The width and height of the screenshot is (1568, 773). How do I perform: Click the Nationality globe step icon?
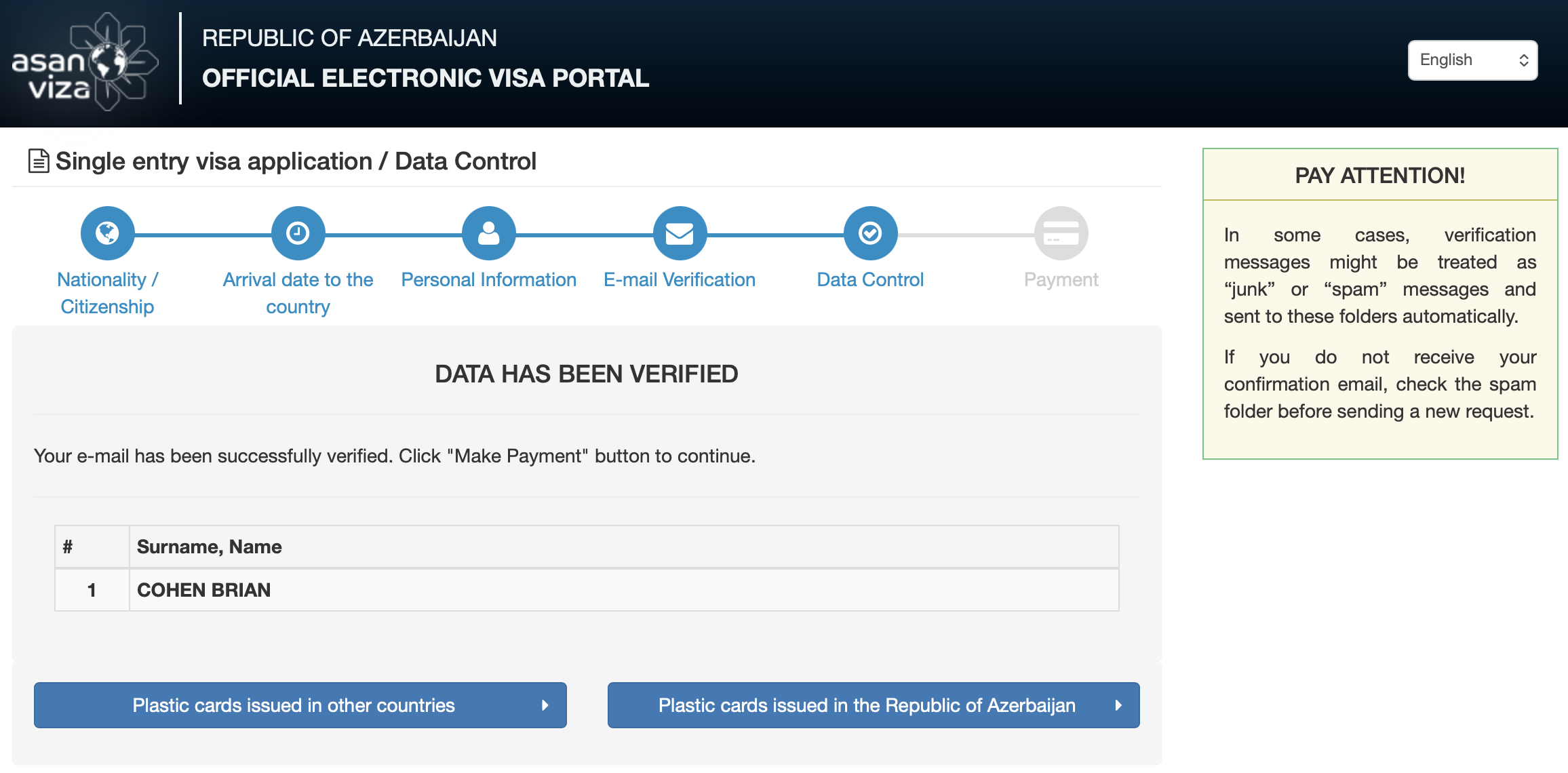coord(107,233)
